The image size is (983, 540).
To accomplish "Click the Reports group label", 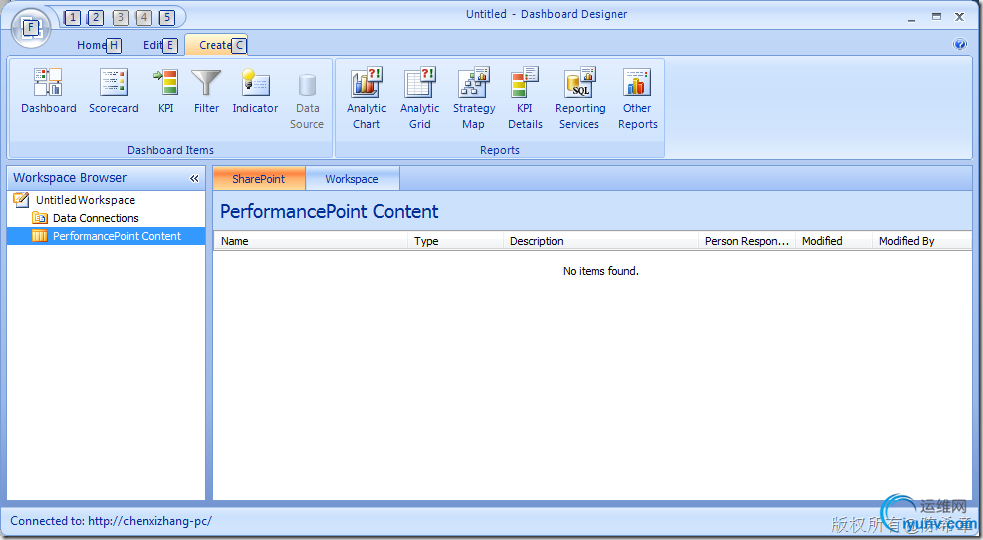I will pyautogui.click(x=500, y=150).
